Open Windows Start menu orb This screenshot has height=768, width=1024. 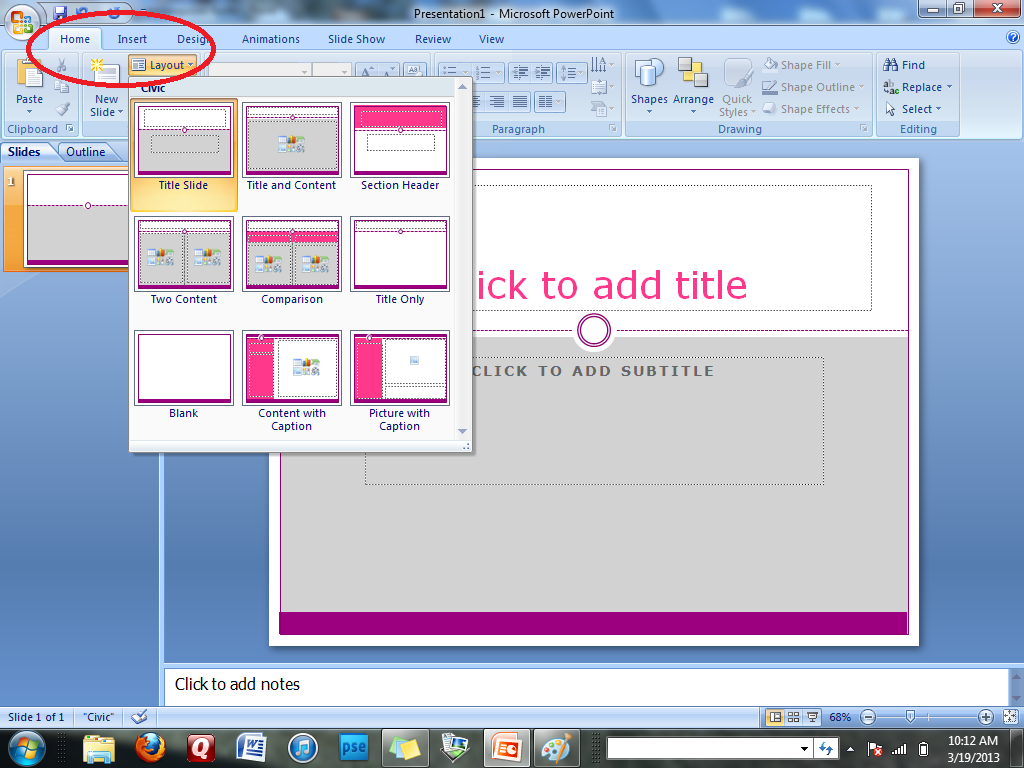tap(27, 748)
